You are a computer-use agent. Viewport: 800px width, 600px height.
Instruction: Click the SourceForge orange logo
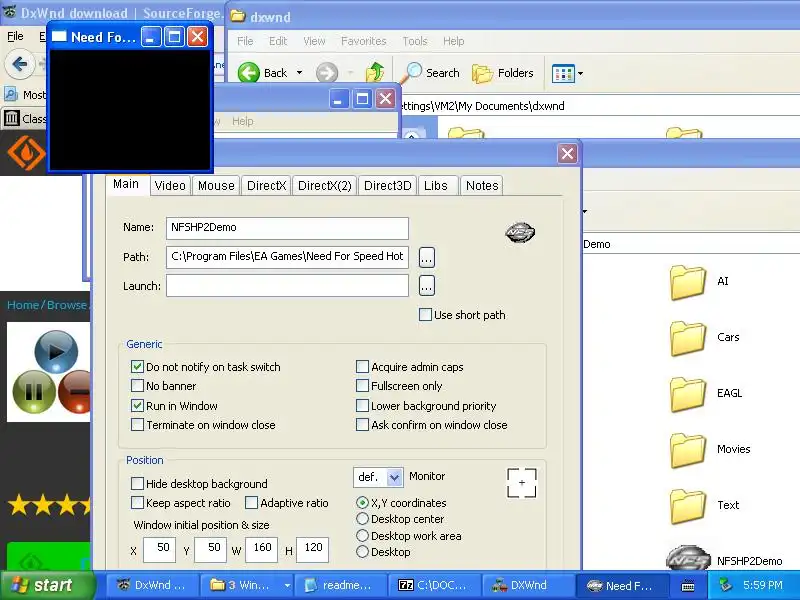point(27,153)
